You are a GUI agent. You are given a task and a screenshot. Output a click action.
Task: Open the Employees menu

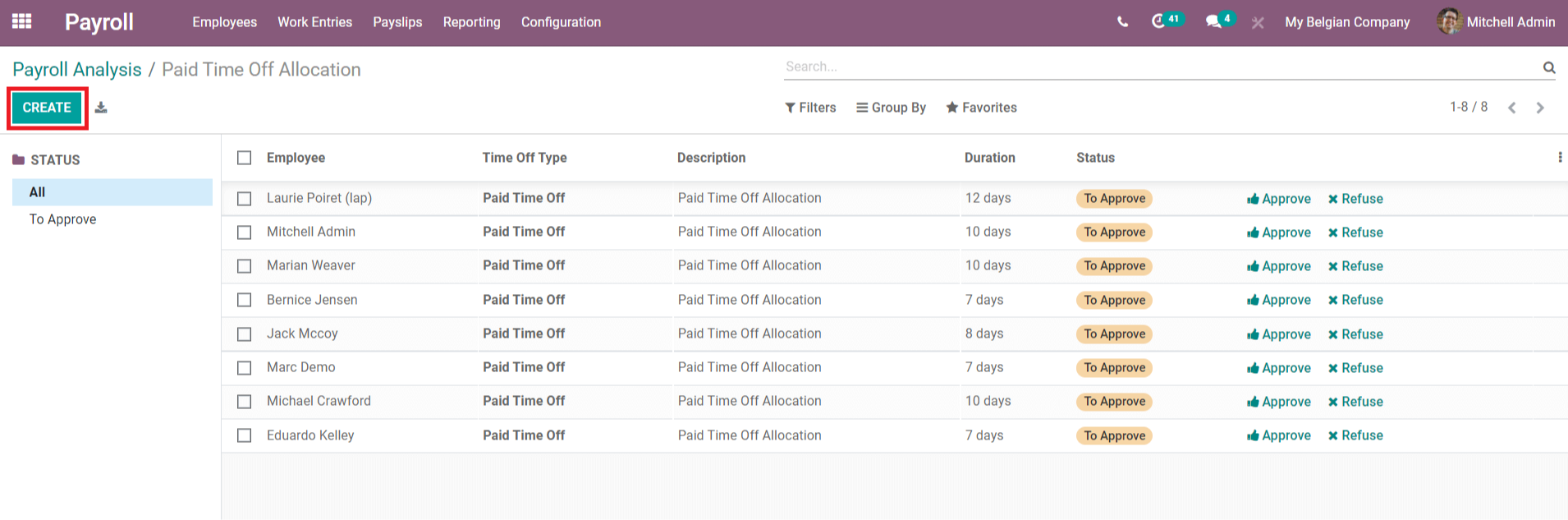(224, 22)
